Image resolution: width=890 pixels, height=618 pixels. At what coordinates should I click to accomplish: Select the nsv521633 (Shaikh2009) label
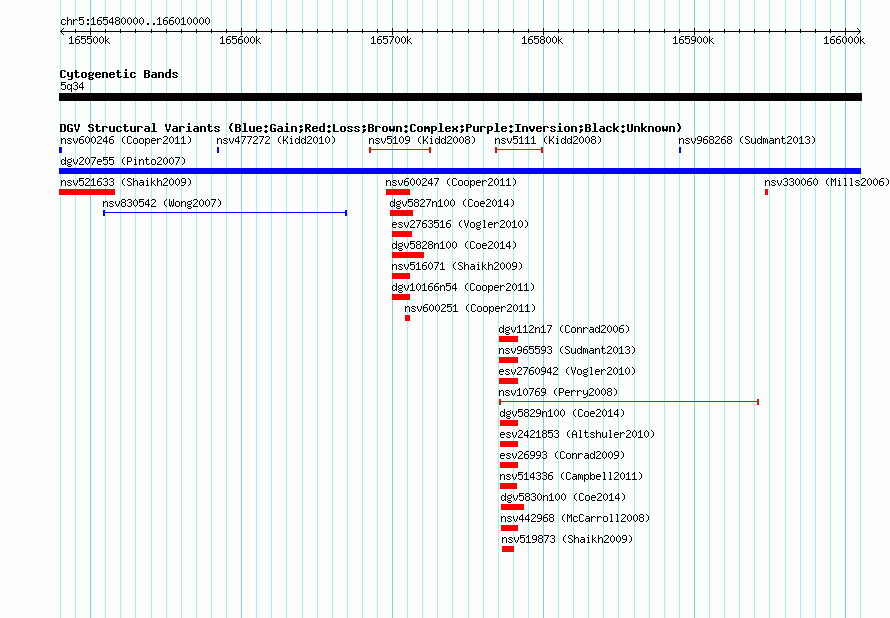[126, 182]
